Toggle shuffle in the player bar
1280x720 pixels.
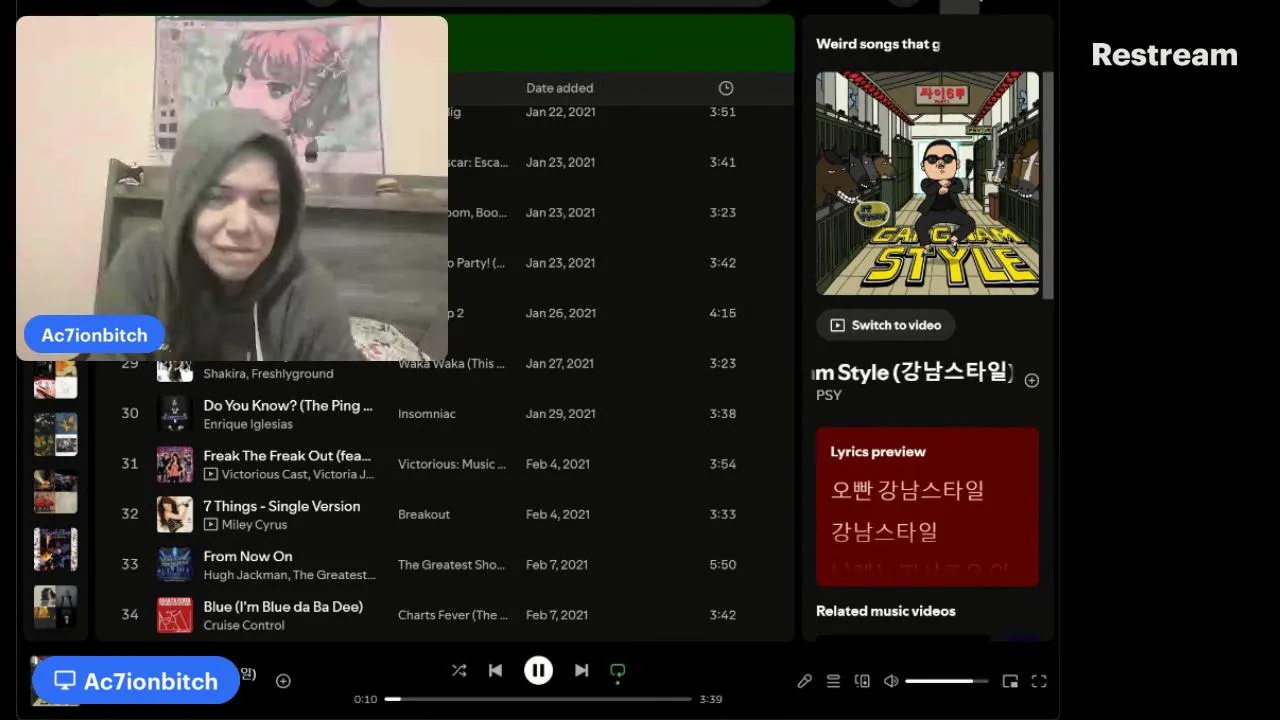[x=459, y=671]
